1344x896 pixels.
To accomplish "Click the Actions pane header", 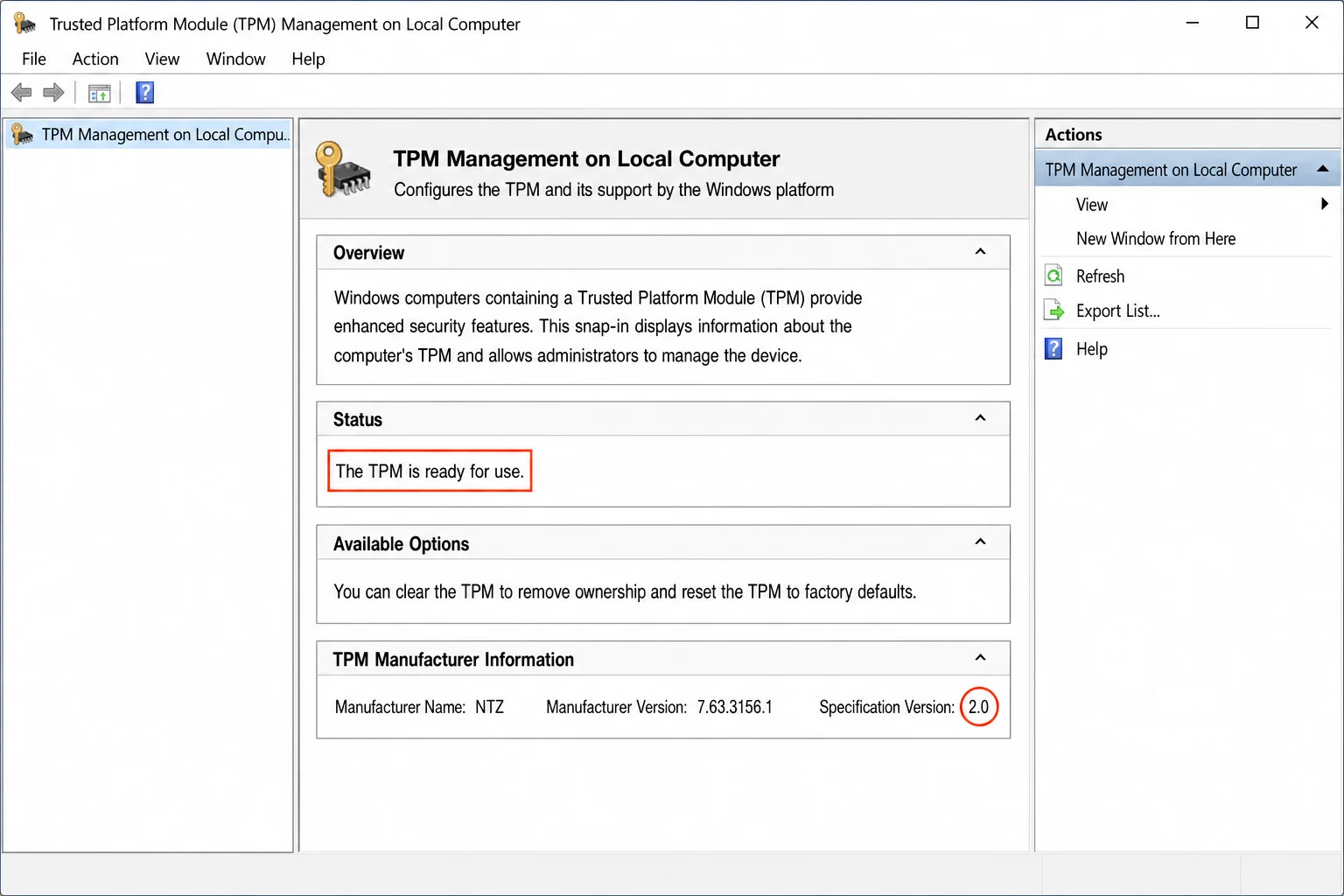I will pyautogui.click(x=1188, y=134).
